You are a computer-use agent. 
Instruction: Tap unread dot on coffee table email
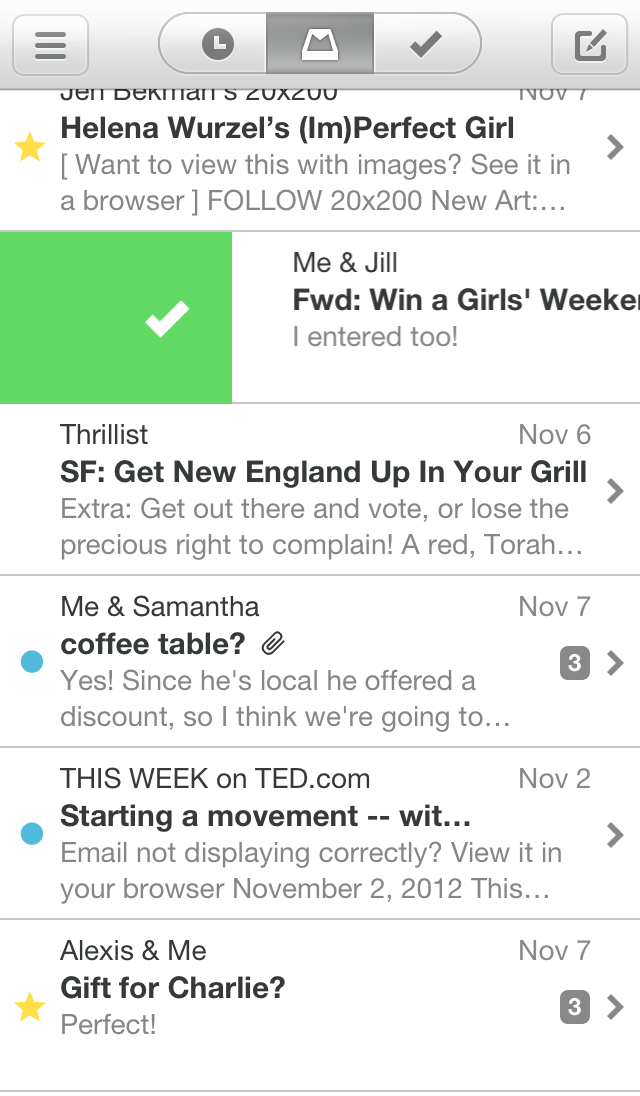pos(32,662)
